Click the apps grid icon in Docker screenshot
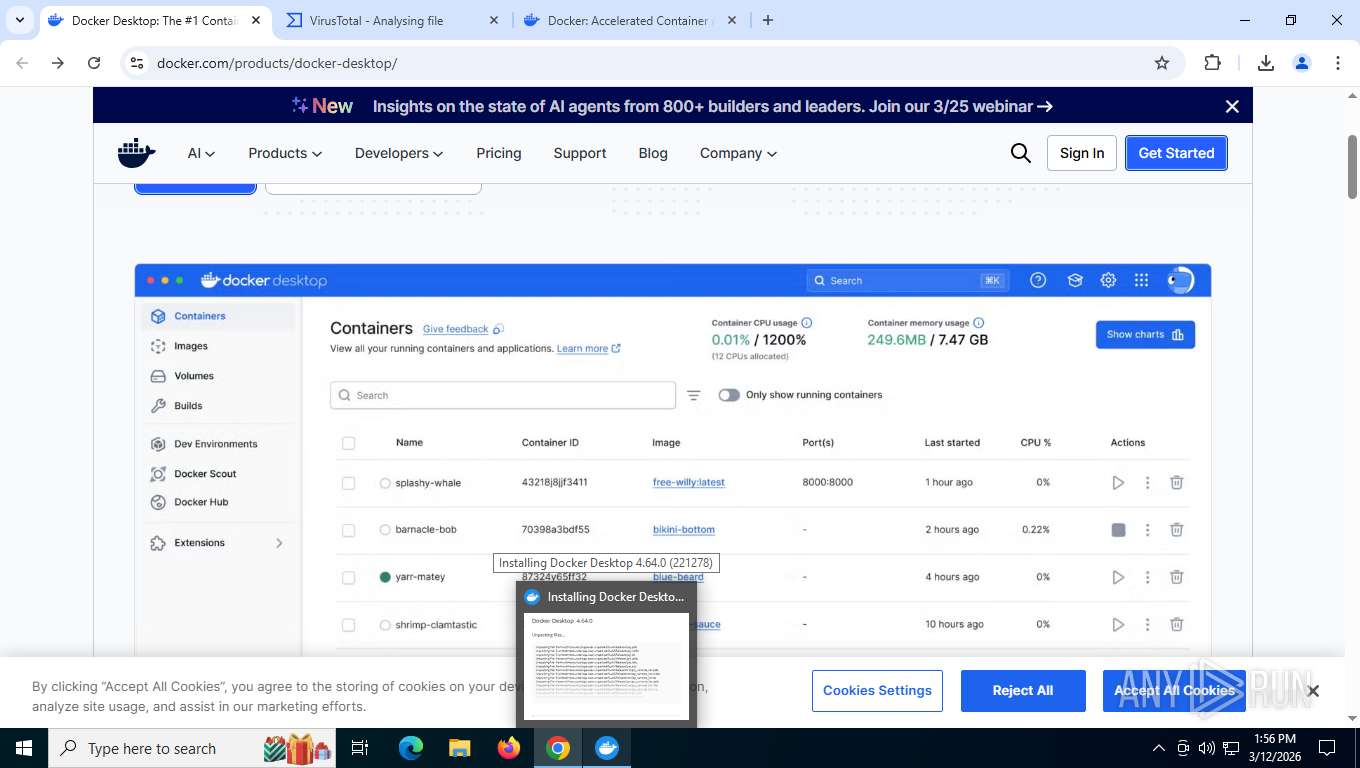The image size is (1360, 768). click(1141, 281)
